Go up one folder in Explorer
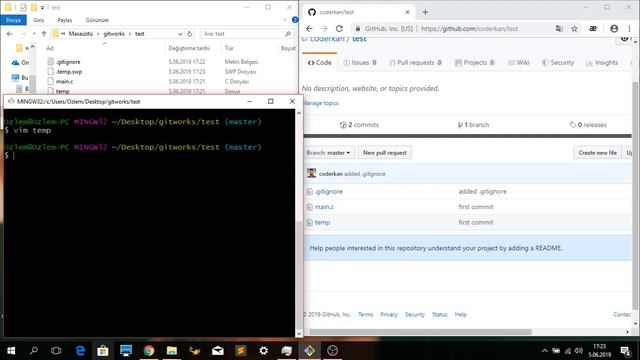The height and width of the screenshot is (360, 640). pyautogui.click(x=44, y=34)
